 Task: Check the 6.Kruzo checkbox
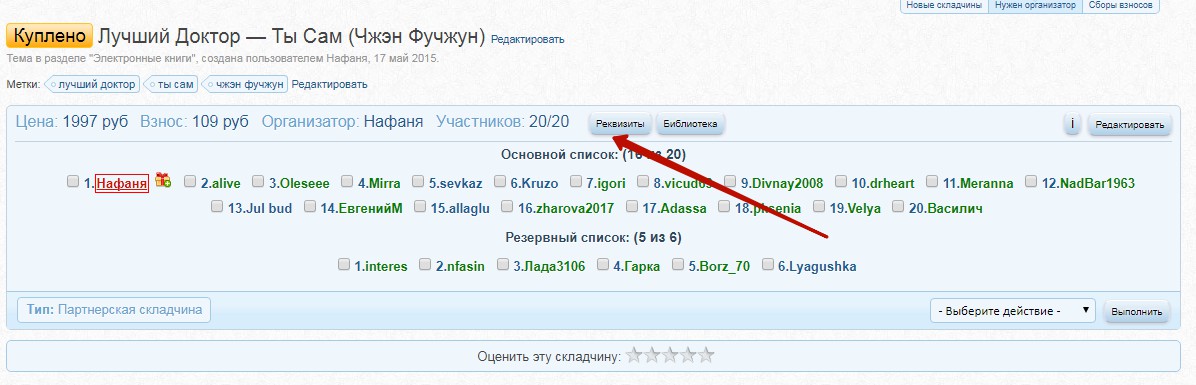pyautogui.click(x=500, y=181)
